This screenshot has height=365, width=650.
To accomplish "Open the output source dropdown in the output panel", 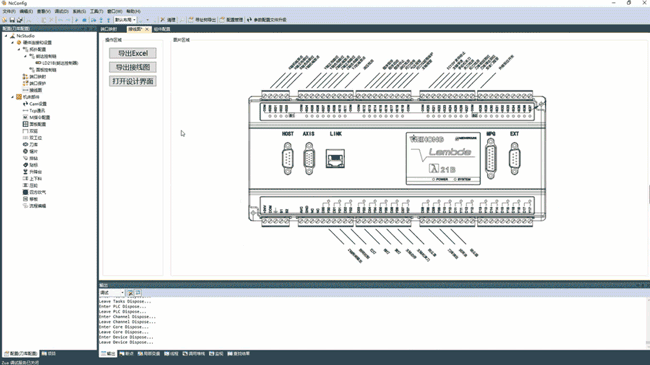I will click(x=112, y=293).
